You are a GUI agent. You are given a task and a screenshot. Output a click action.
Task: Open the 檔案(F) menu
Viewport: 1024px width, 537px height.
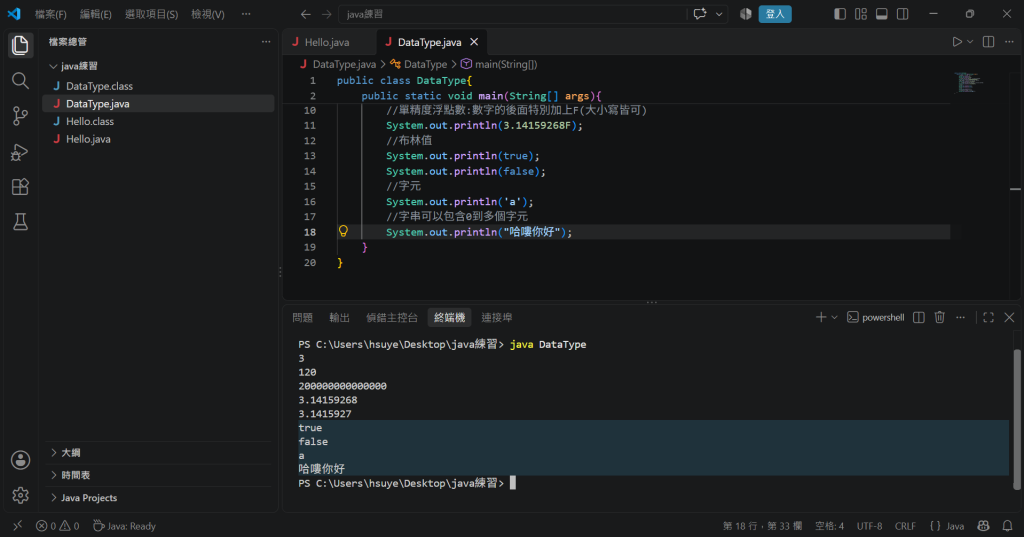tap(50, 14)
